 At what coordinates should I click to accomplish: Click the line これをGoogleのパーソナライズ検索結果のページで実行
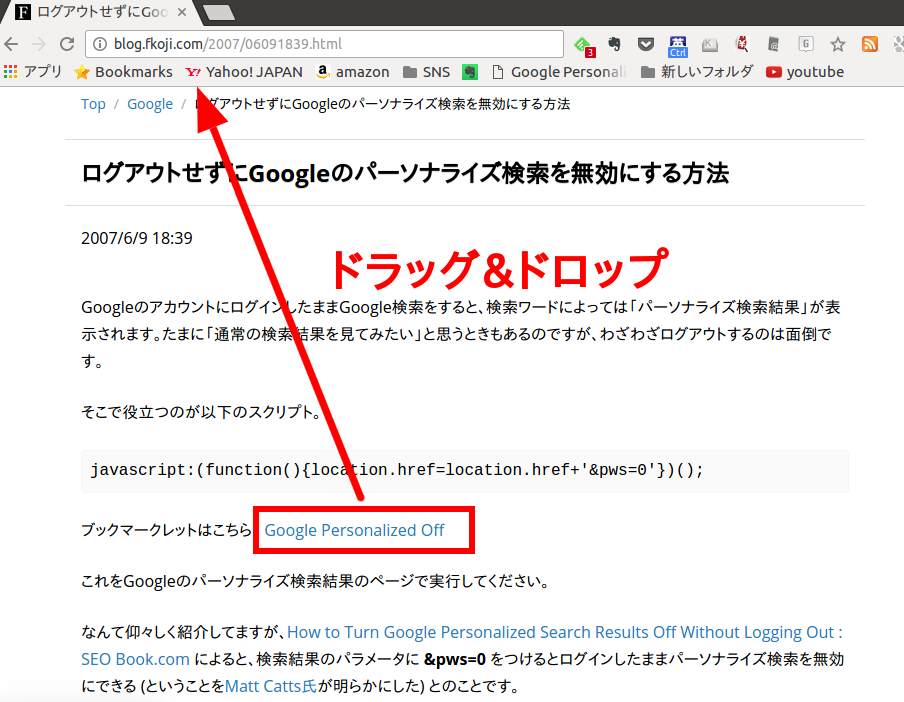315,581
